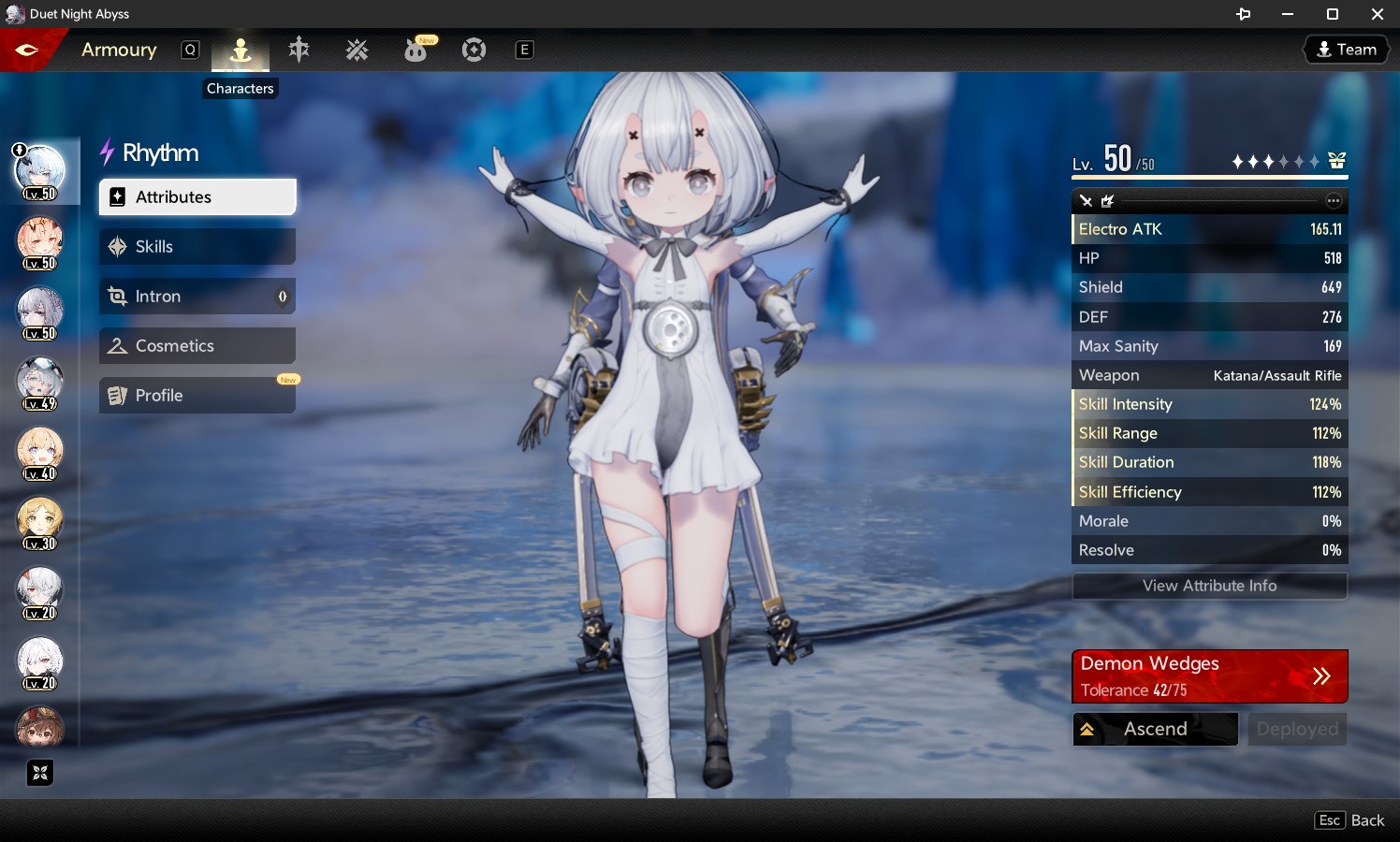
Task: Click the Resolve attribute row
Action: click(1210, 550)
